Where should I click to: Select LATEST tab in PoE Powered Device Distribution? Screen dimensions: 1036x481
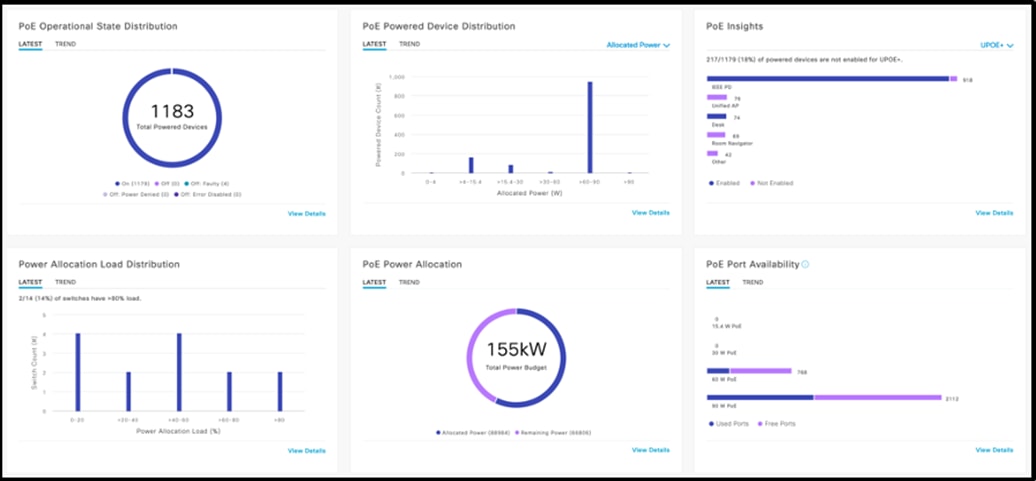374,44
